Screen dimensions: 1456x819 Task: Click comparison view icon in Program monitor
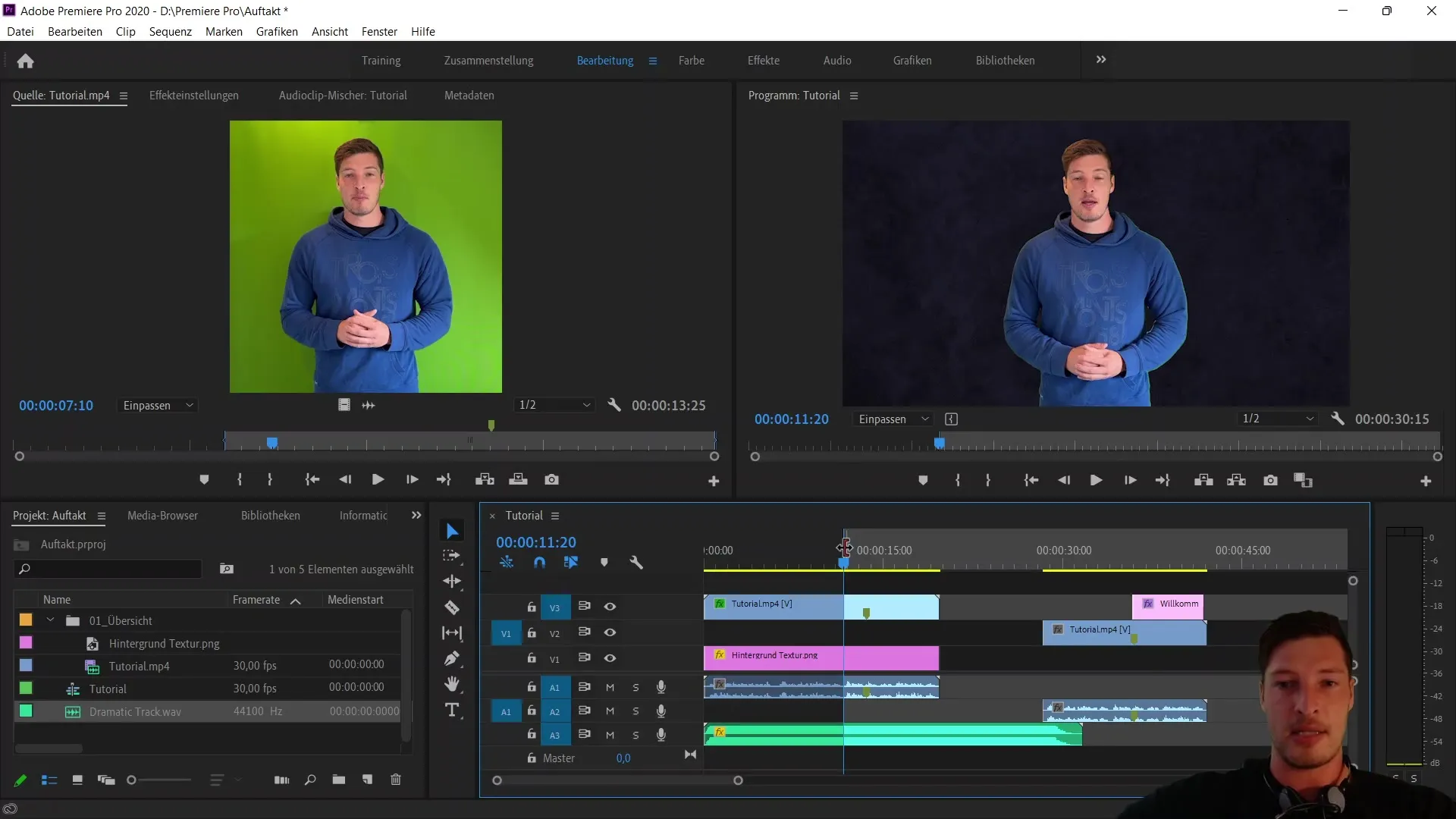pyautogui.click(x=1303, y=480)
